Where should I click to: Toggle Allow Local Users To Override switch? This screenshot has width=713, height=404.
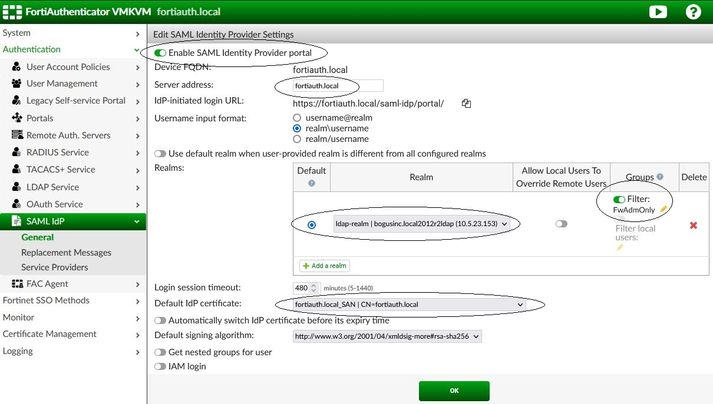click(x=561, y=223)
